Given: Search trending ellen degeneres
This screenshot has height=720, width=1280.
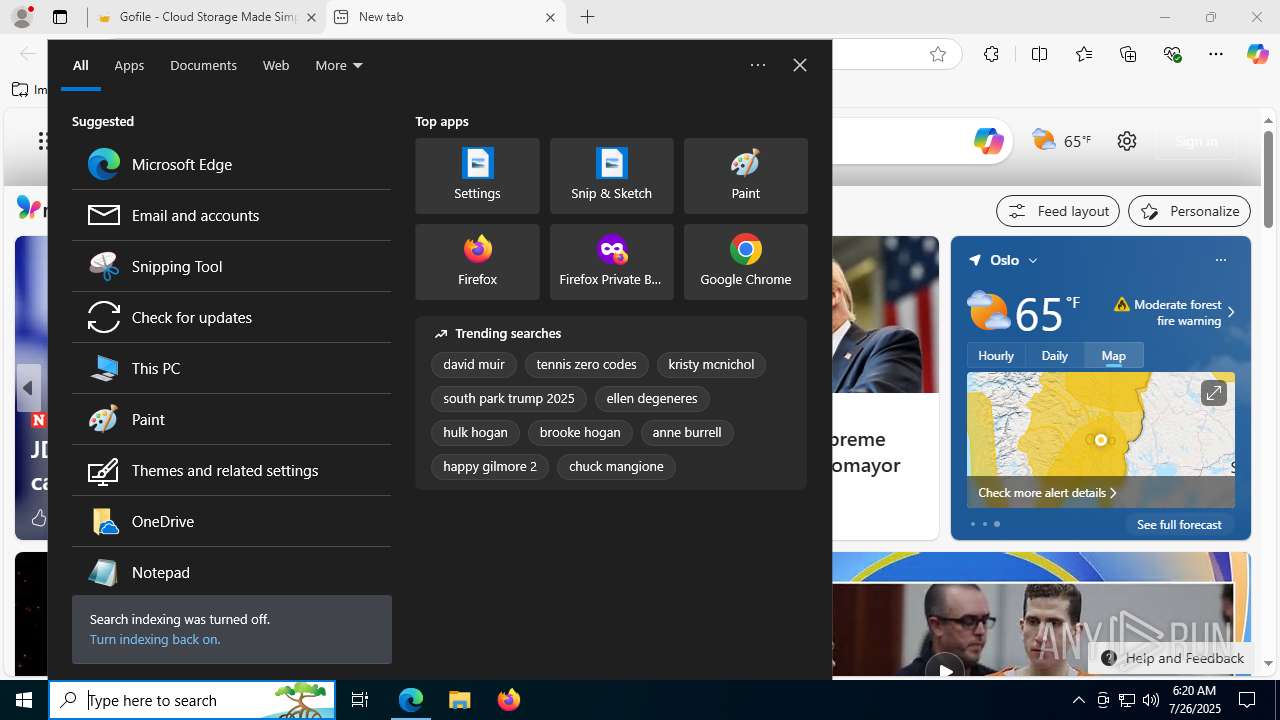Looking at the screenshot, I should tap(652, 399).
